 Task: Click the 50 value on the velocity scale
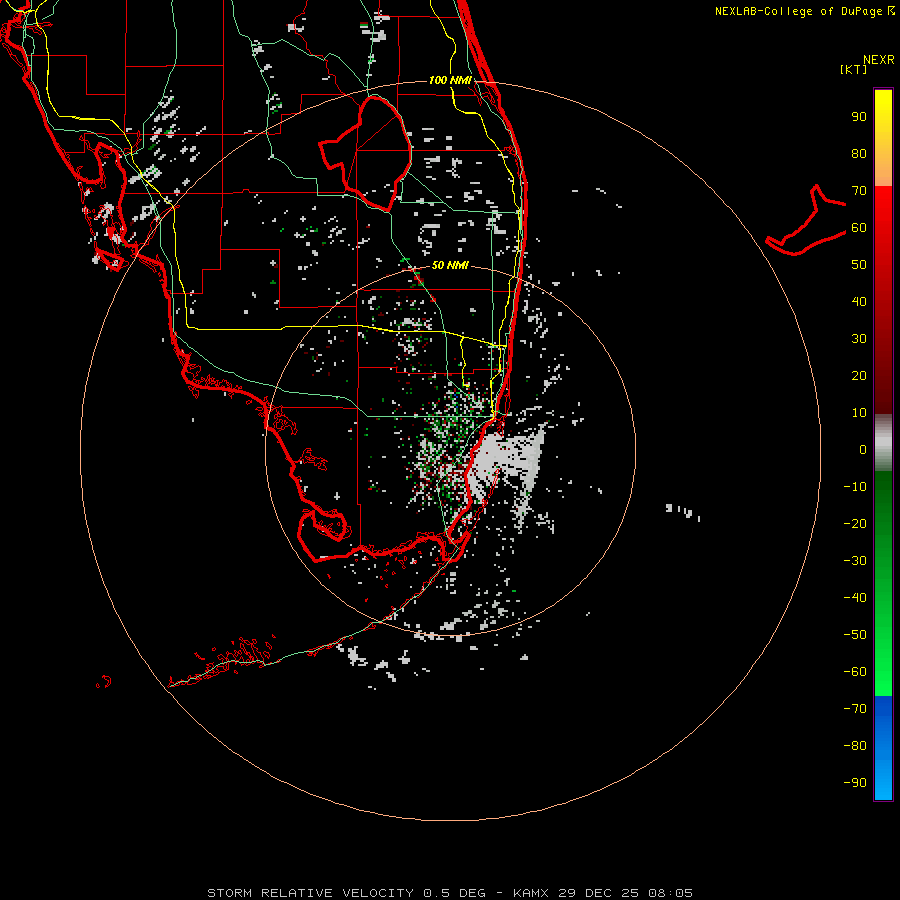859,265
